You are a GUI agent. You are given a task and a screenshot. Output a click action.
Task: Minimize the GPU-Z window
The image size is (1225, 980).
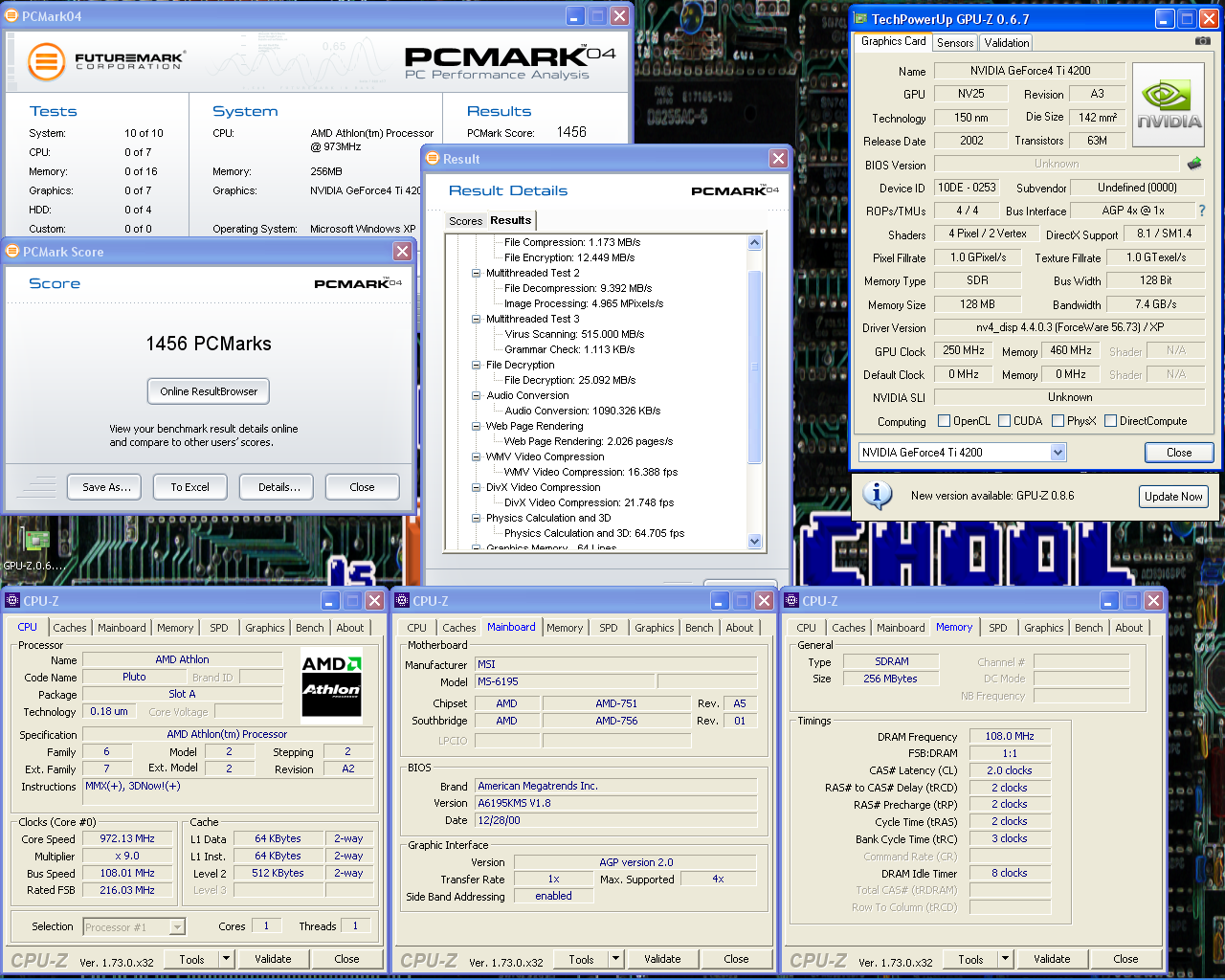1165,18
